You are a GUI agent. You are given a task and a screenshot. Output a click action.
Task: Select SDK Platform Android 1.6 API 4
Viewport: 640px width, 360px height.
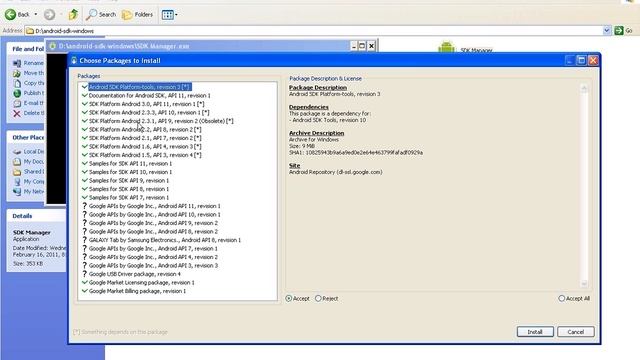(x=145, y=147)
